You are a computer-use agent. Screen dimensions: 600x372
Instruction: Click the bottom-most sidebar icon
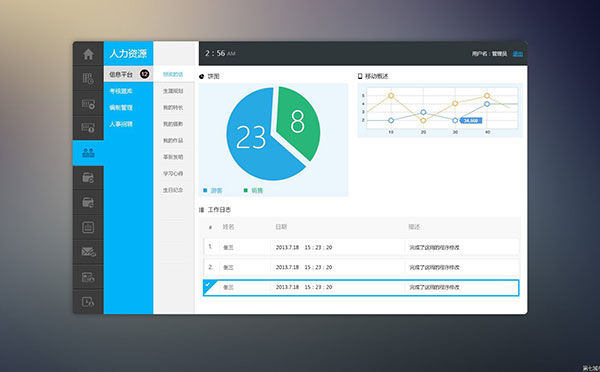(x=88, y=302)
